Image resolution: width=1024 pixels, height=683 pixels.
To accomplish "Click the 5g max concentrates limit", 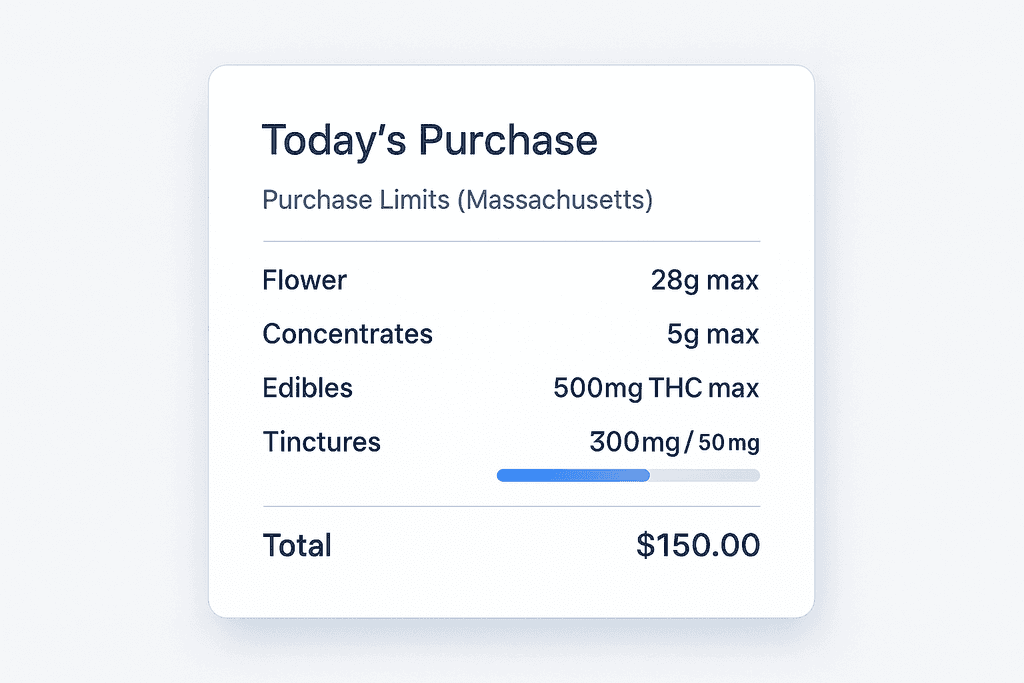I will pyautogui.click(x=713, y=334).
